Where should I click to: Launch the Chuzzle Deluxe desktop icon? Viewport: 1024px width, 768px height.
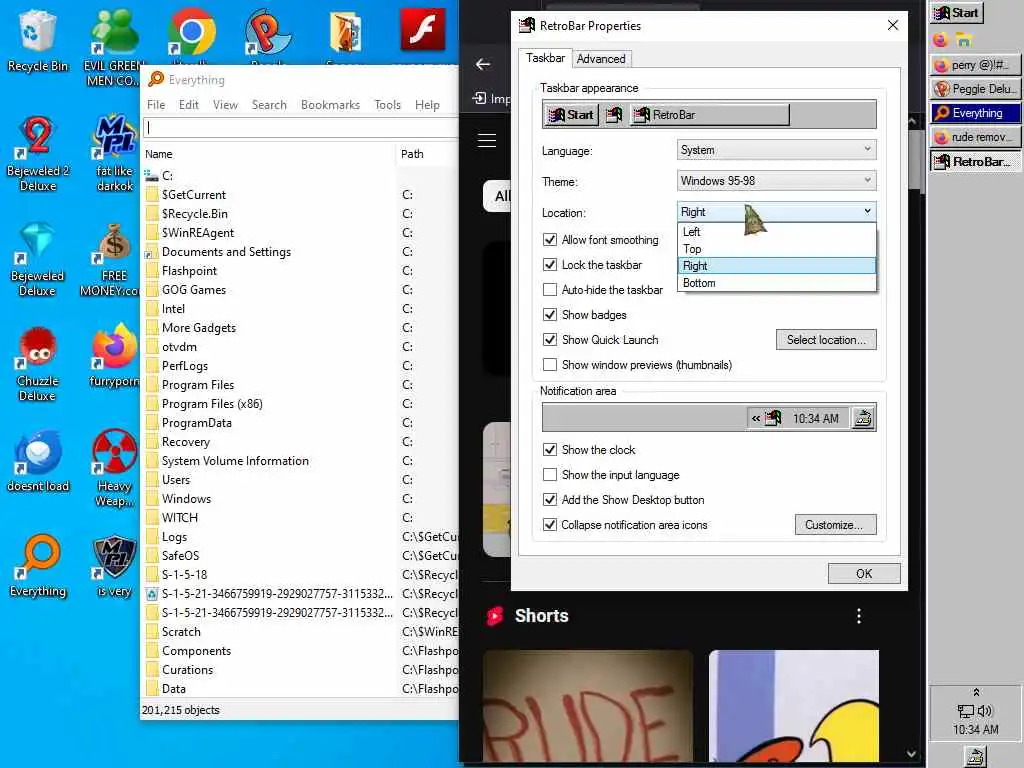(x=37, y=364)
